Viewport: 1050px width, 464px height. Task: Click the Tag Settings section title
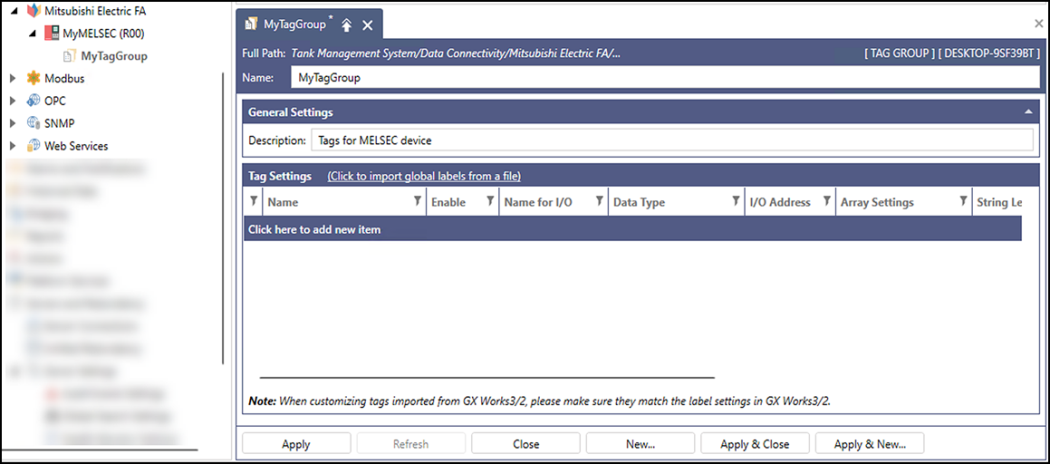pyautogui.click(x=280, y=176)
